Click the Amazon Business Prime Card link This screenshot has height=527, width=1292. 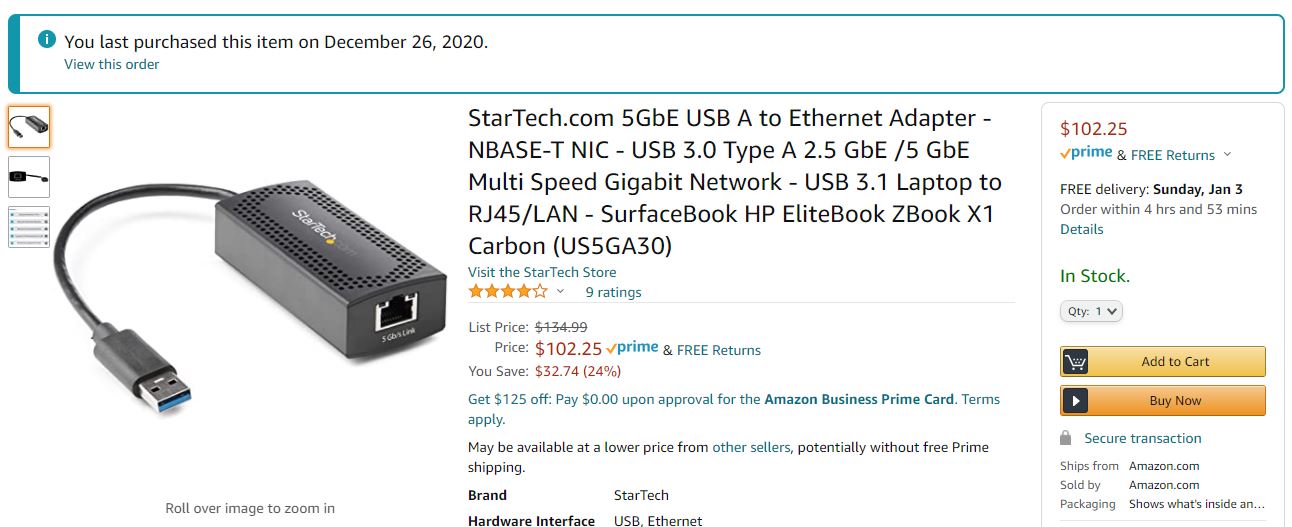[x=859, y=399]
